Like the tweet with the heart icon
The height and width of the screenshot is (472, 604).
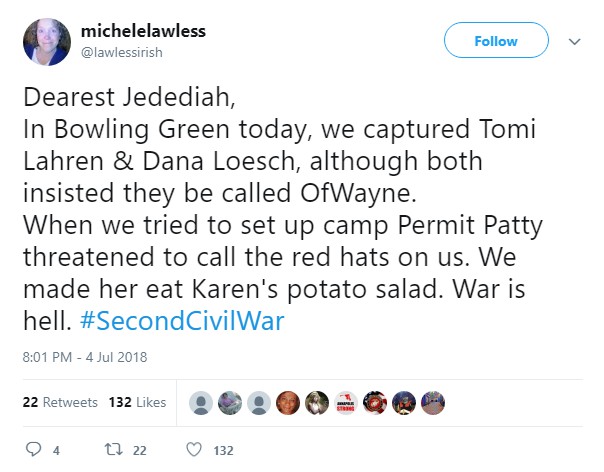[196, 450]
